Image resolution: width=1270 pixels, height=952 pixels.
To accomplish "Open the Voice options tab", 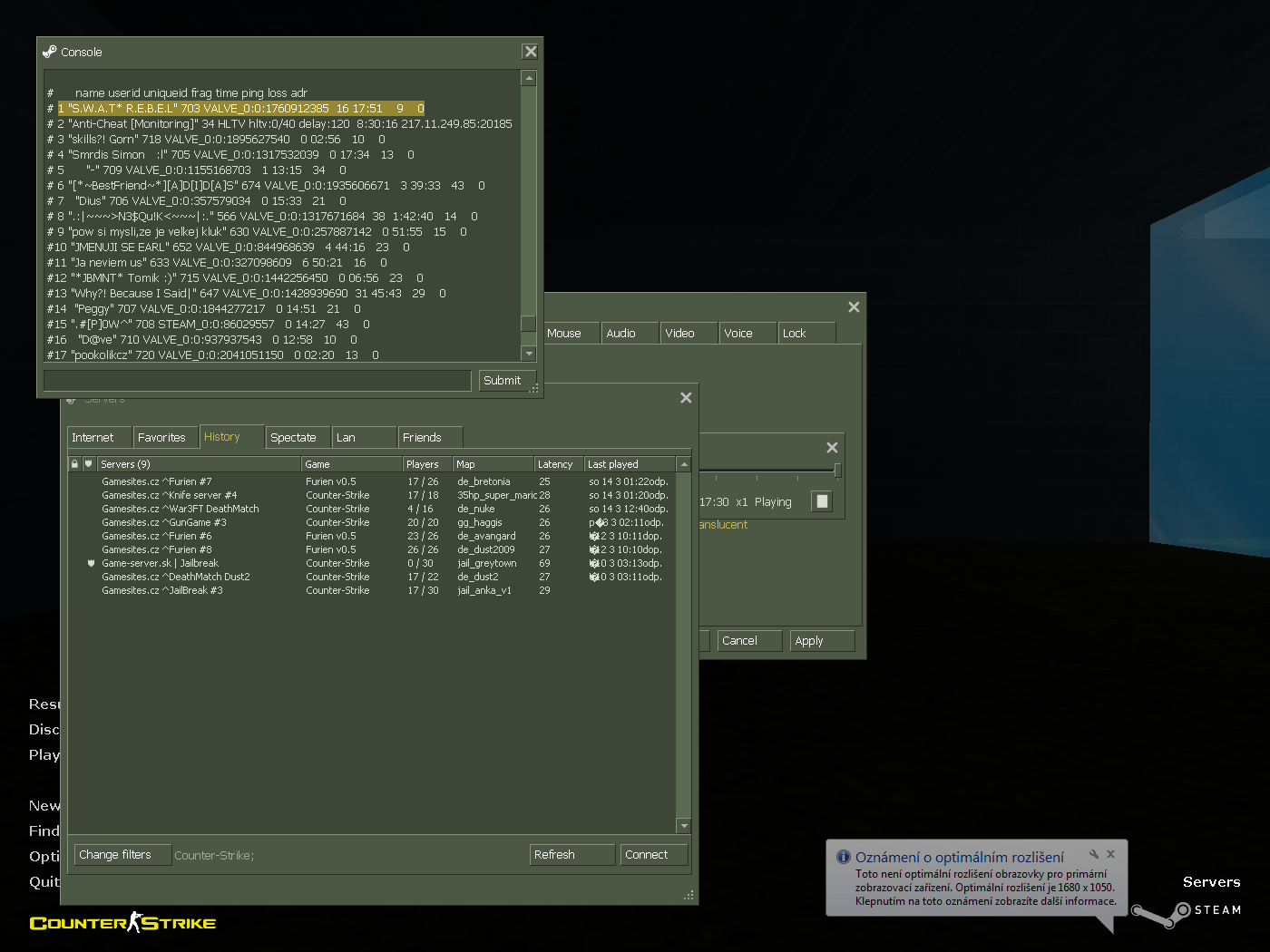I will pyautogui.click(x=738, y=334).
